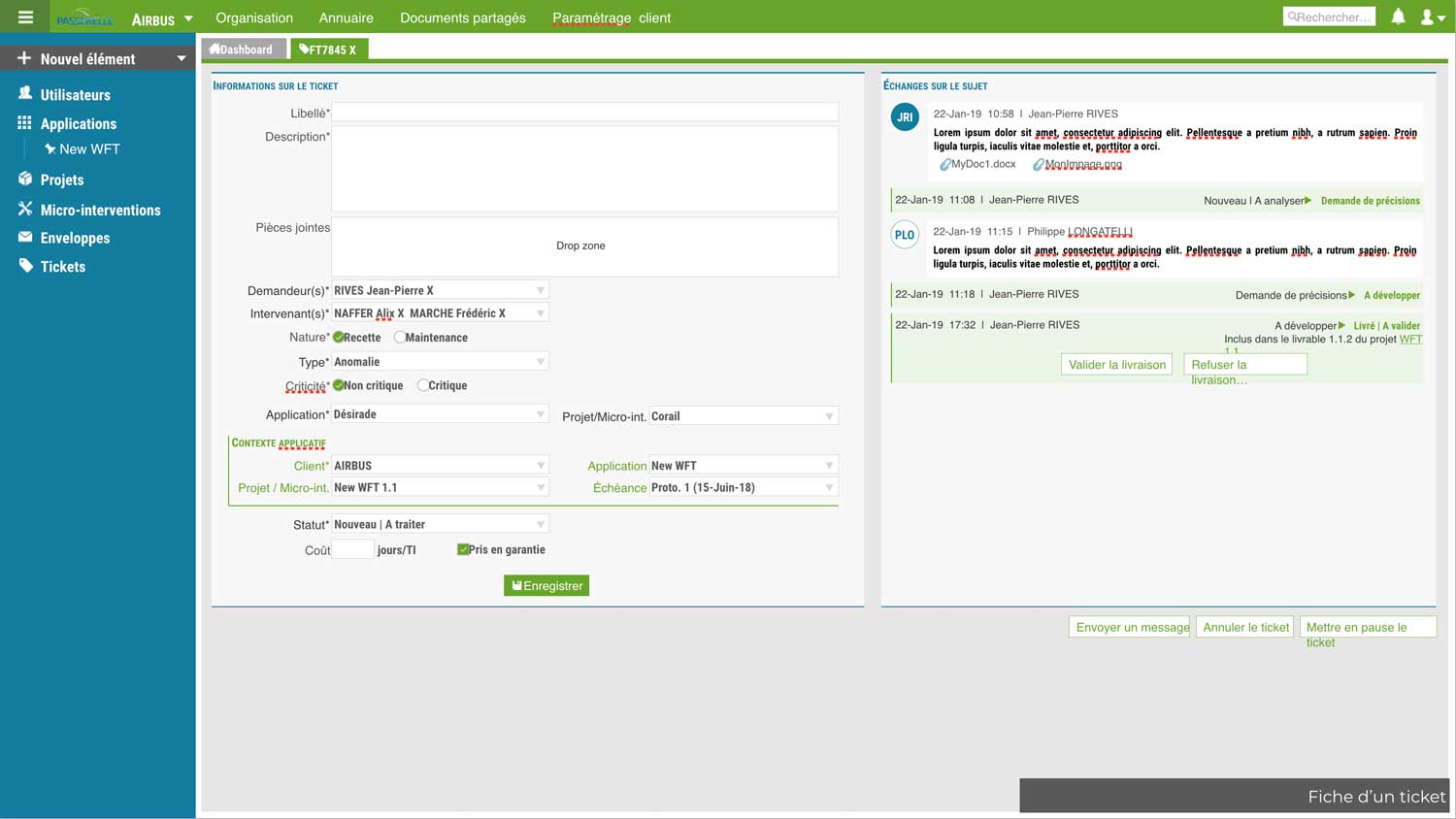Open the Client AIRBUS dropdown

tap(440, 466)
